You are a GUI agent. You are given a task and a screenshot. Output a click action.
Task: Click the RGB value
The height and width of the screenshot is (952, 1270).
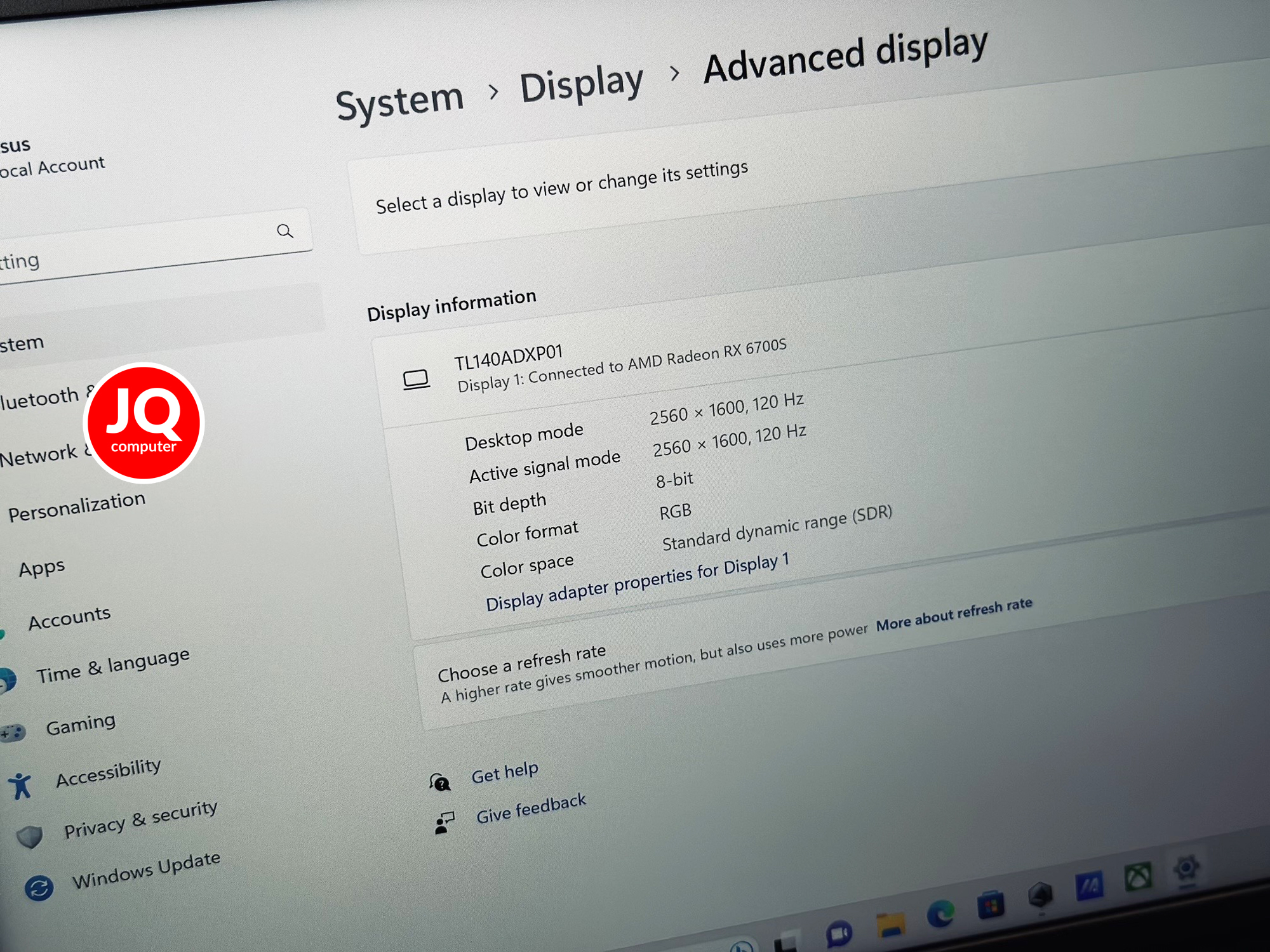click(x=675, y=512)
